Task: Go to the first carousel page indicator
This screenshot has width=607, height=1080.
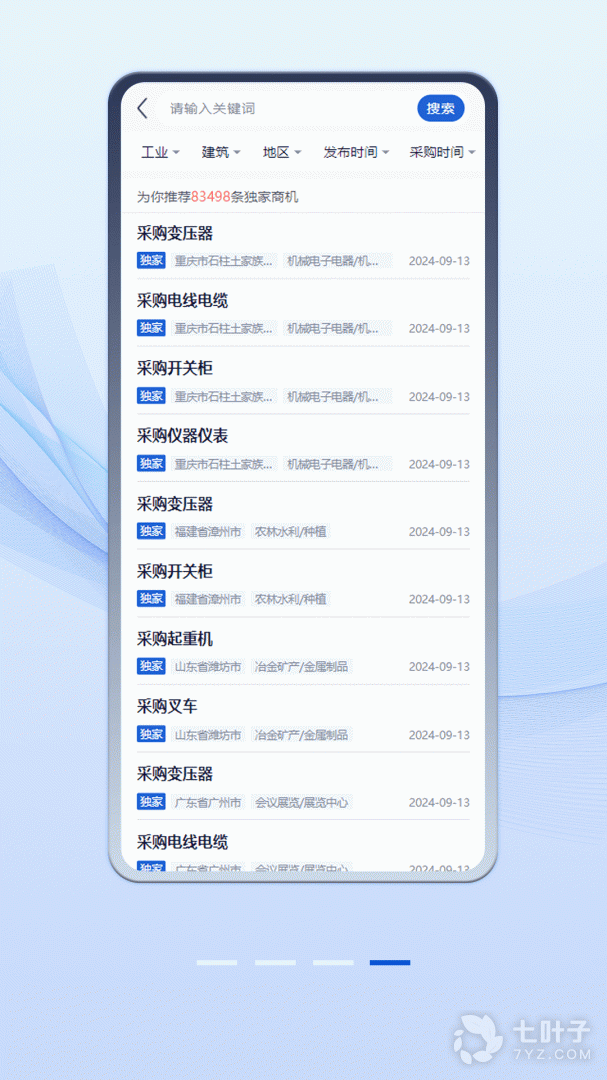Action: 217,962
